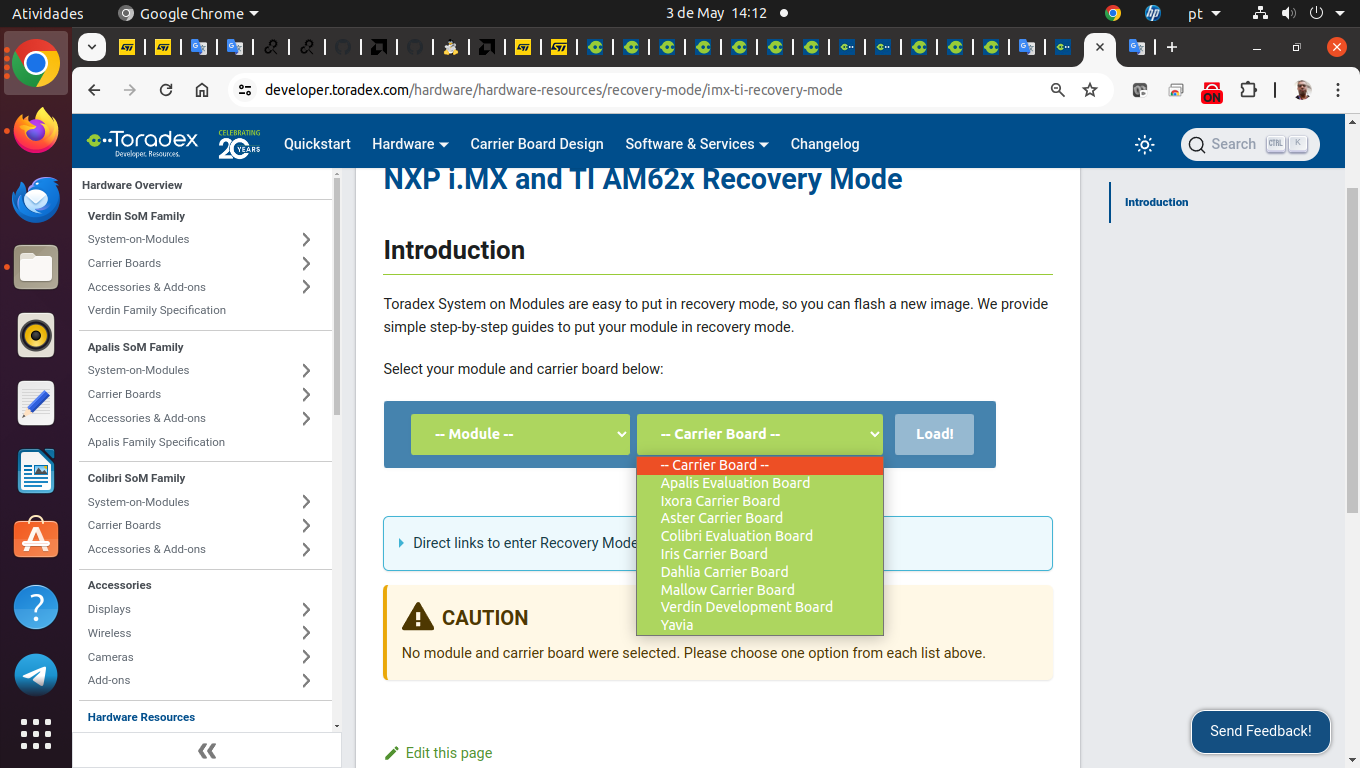Viewport: 1360px width, 768px height.
Task: Bookmark this page with the star icon
Action: pos(1090,90)
